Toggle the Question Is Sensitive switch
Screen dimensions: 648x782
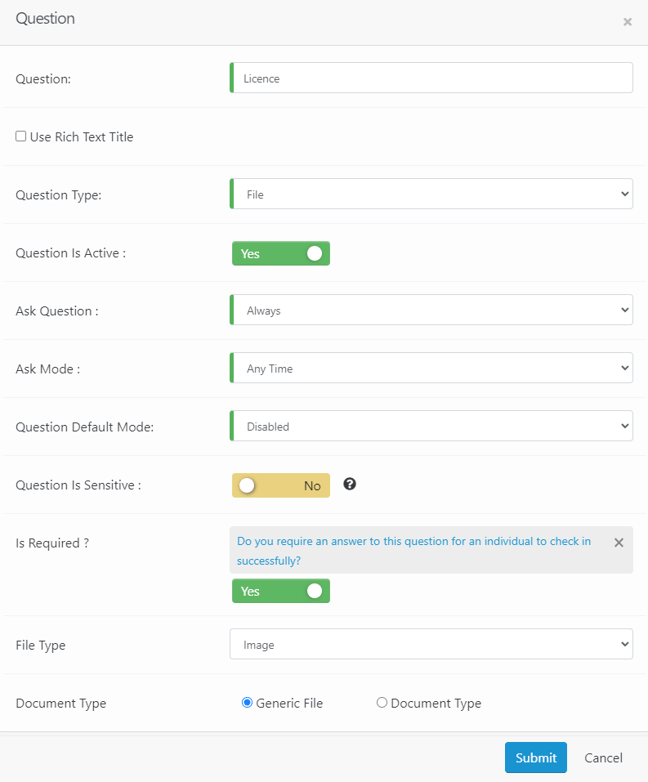281,485
